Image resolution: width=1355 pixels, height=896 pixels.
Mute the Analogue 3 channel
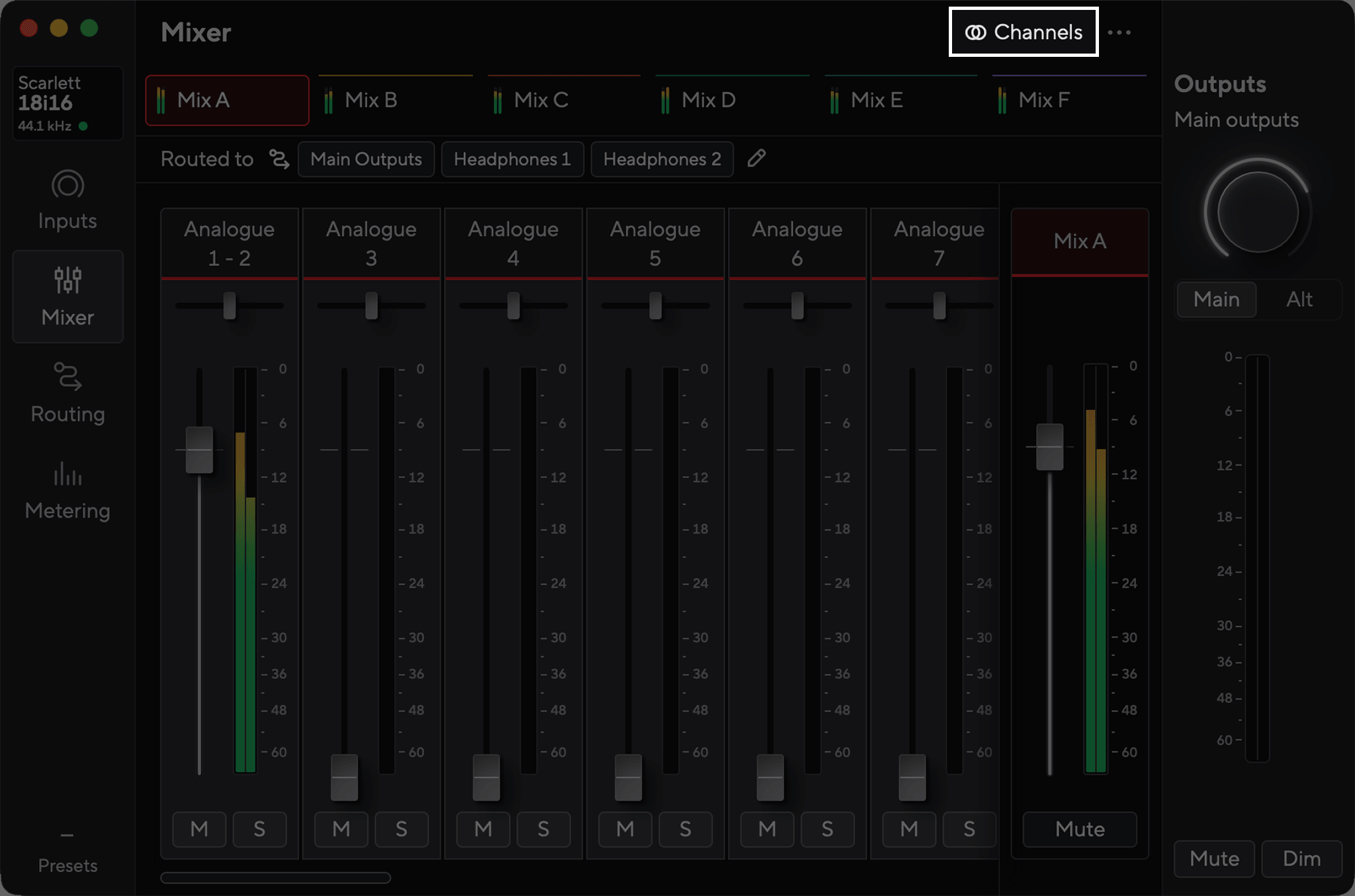tap(341, 829)
